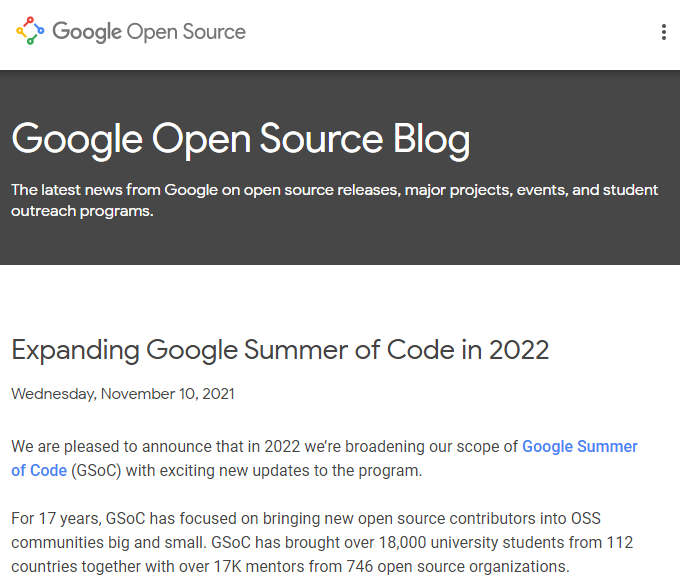
Task: Open the "Expanding Google Summer of Code in 2022" post
Action: 280,350
